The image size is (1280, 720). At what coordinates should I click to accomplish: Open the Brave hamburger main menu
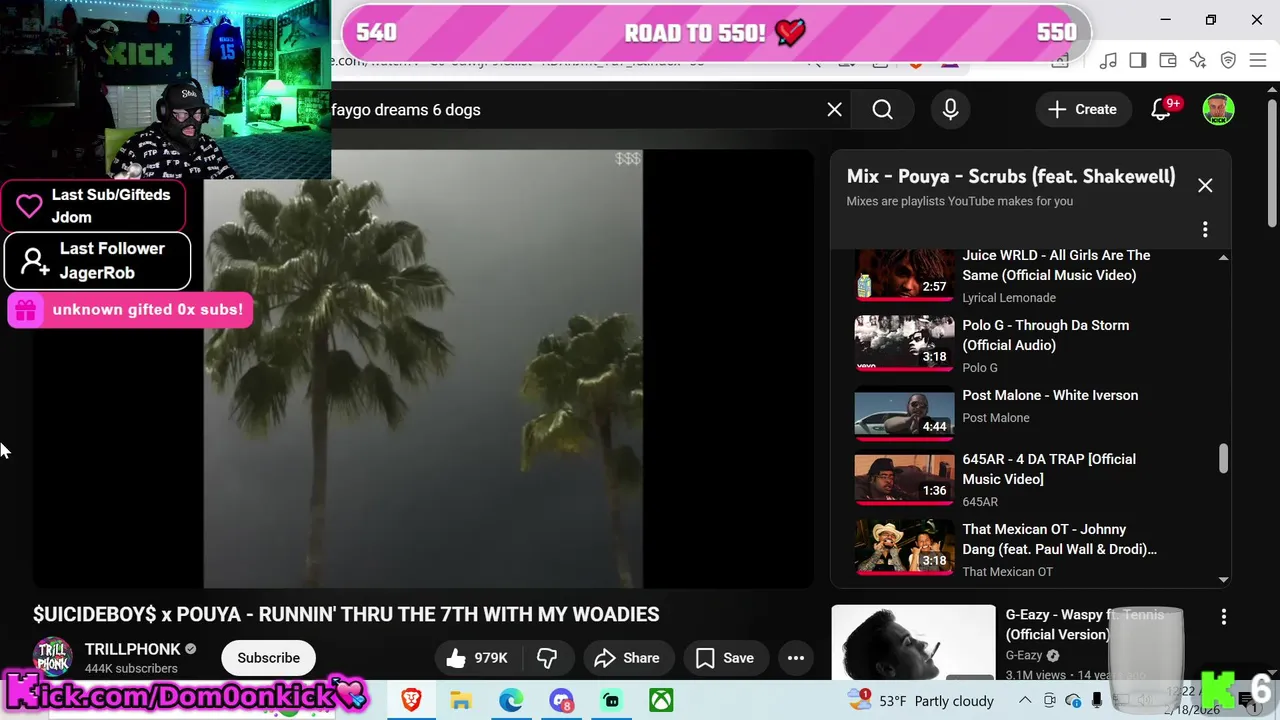pyautogui.click(x=1258, y=61)
